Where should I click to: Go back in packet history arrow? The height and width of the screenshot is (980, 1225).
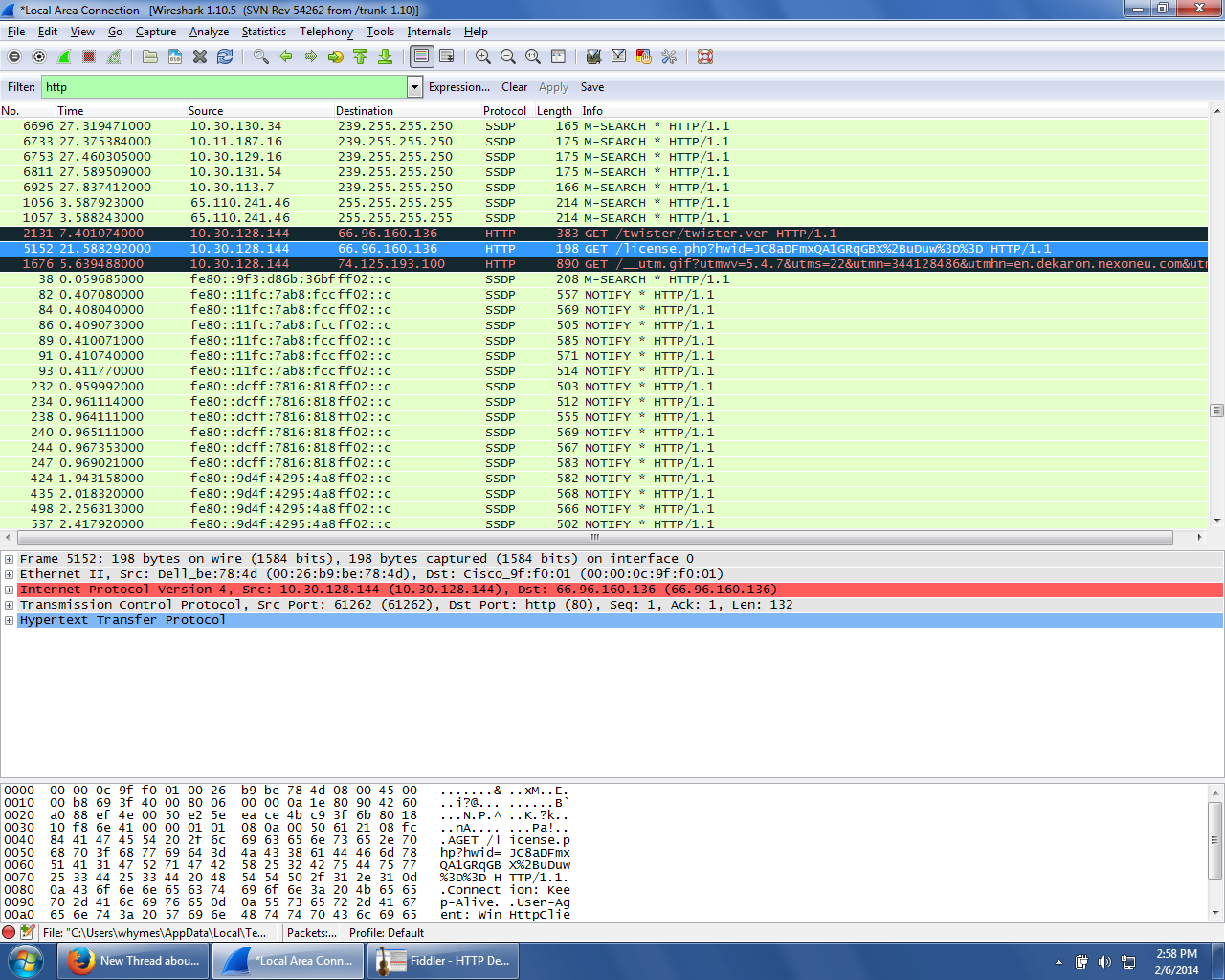(286, 56)
